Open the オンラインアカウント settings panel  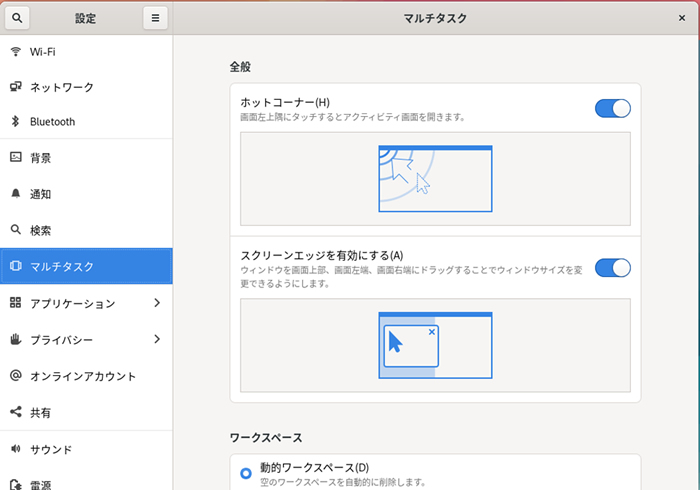pos(82,376)
